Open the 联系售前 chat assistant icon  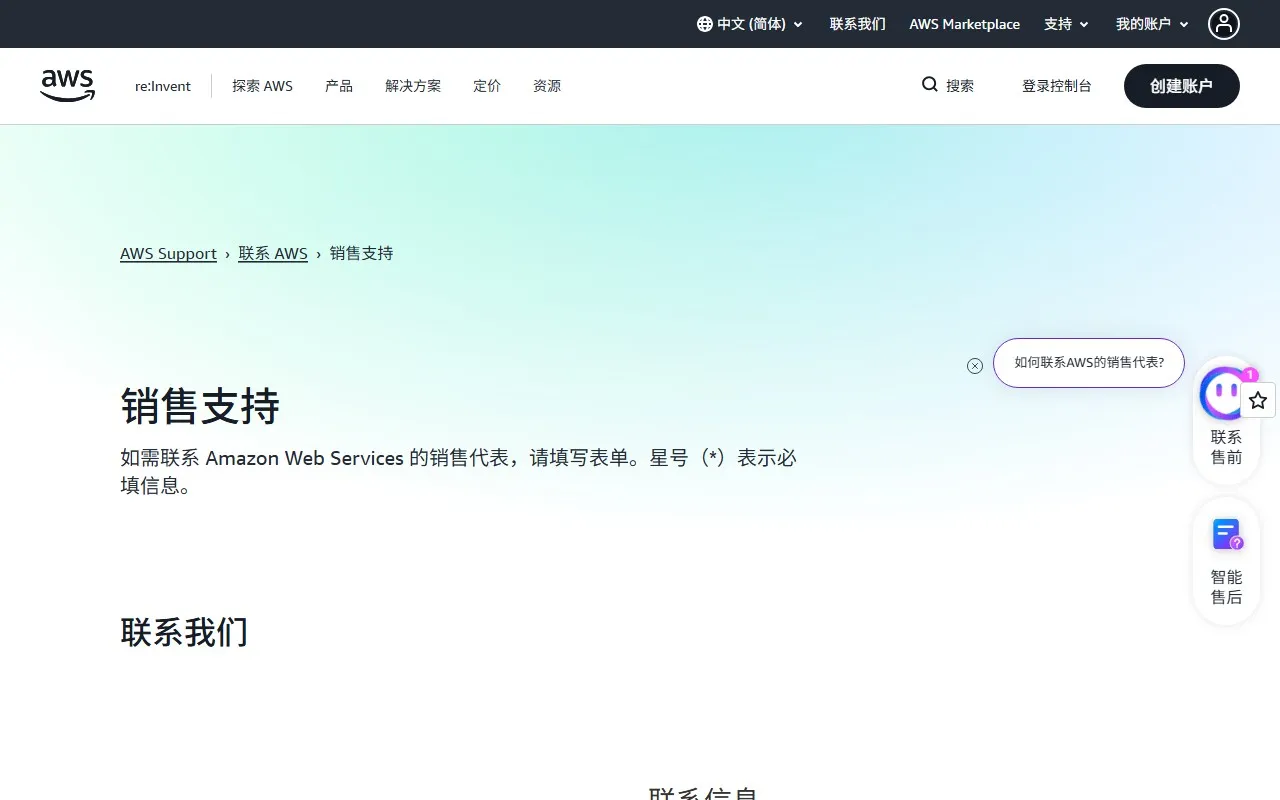[1224, 394]
